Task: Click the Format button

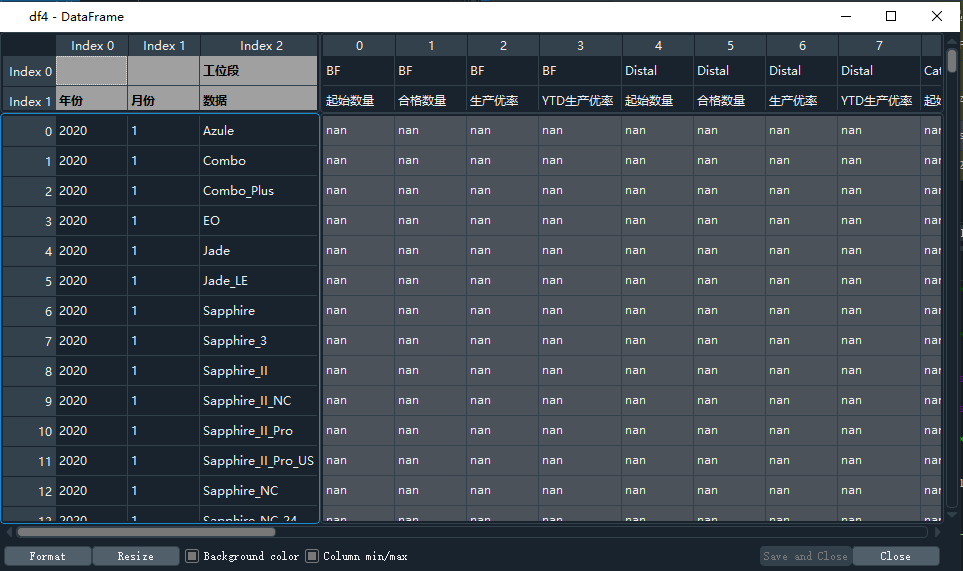Action: [47, 556]
